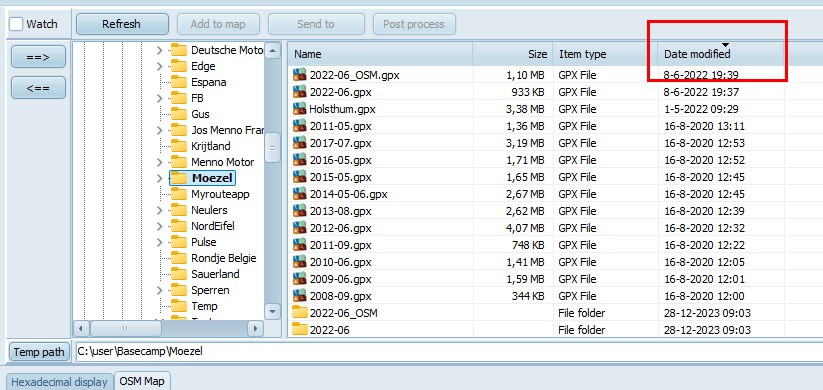Click the path field showing C:\user\Basecamp\Moezel
823x390 pixels.
point(449,352)
